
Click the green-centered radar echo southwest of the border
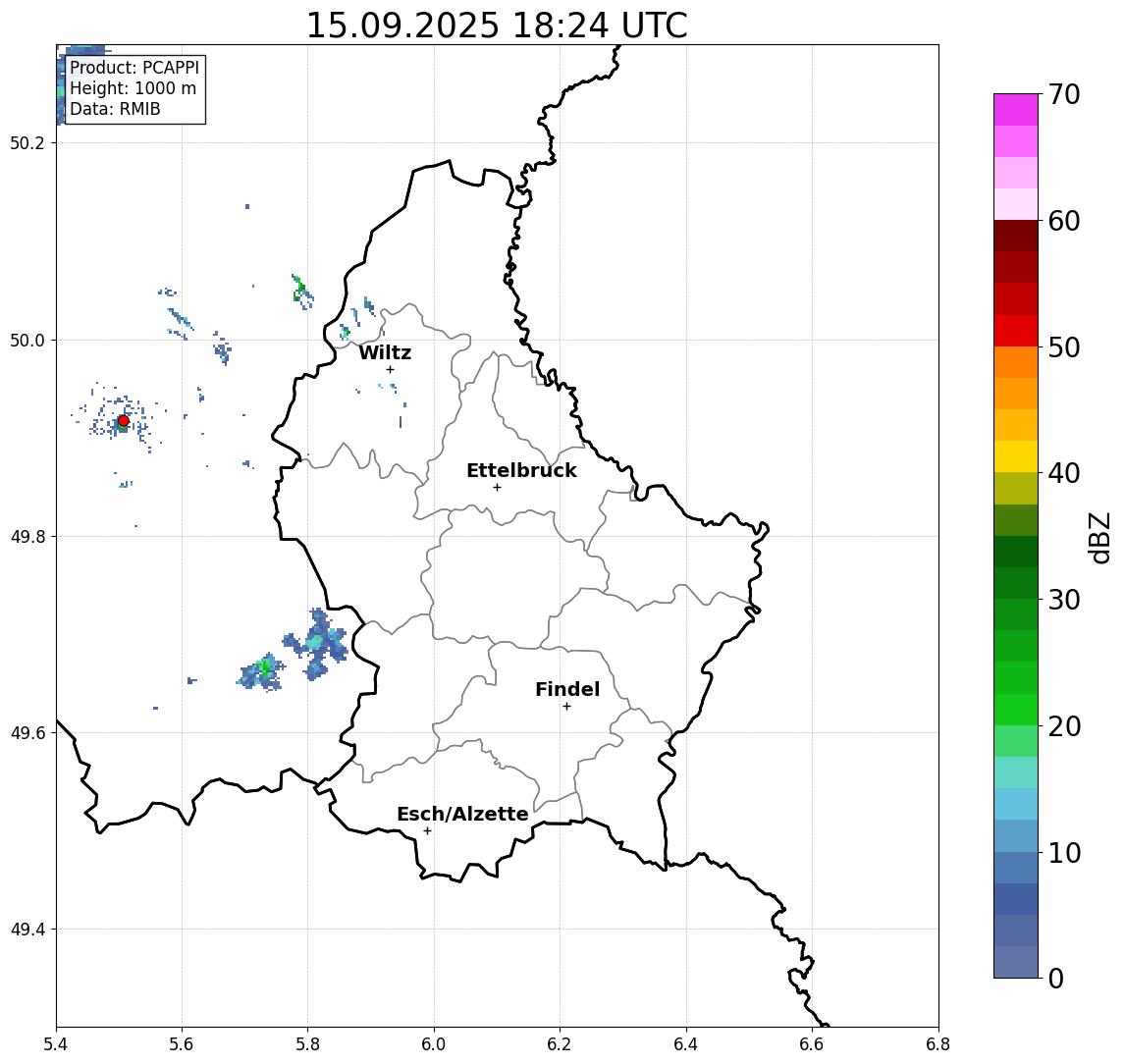(x=262, y=671)
